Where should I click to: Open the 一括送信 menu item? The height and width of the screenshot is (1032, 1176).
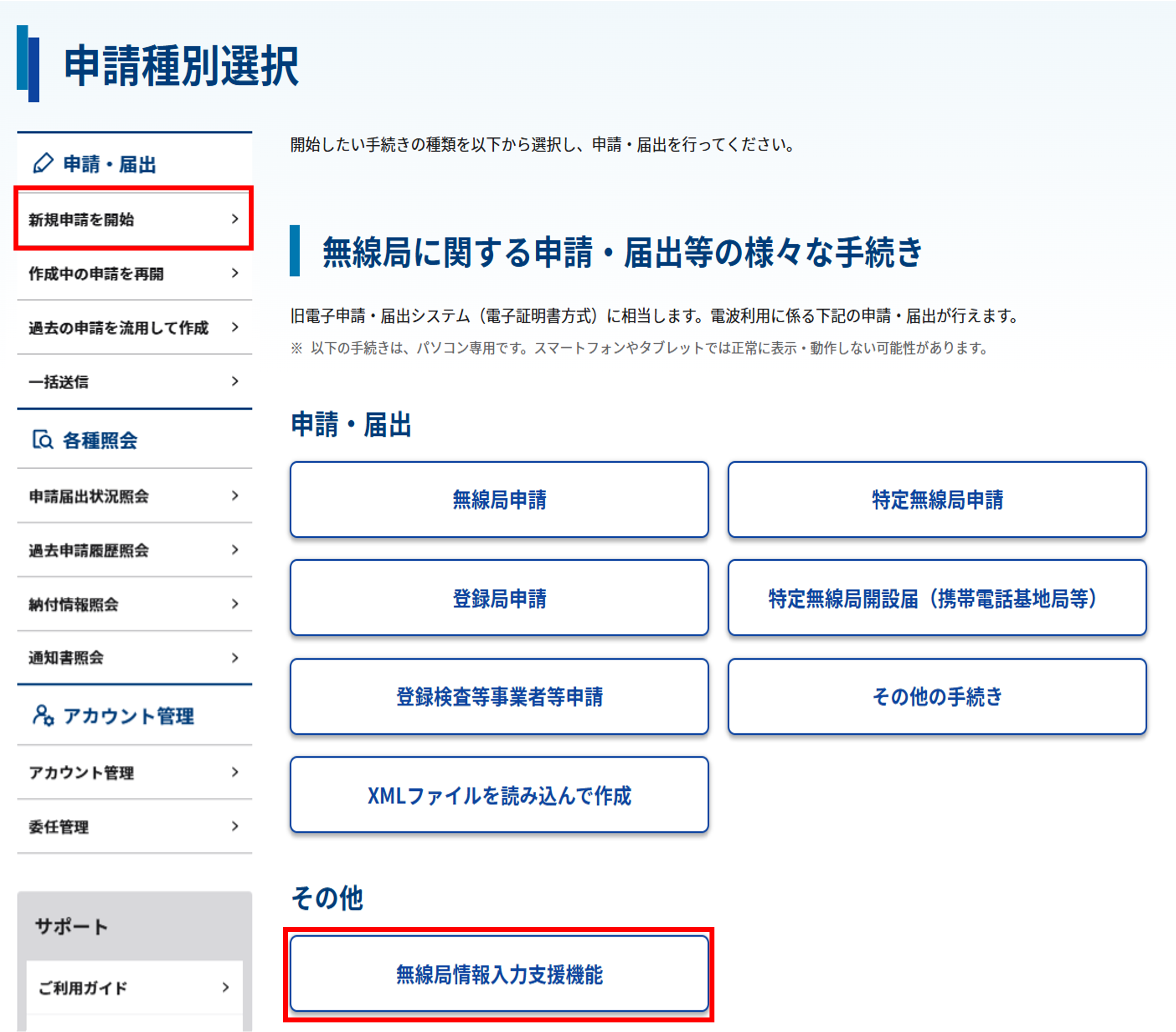(135, 381)
